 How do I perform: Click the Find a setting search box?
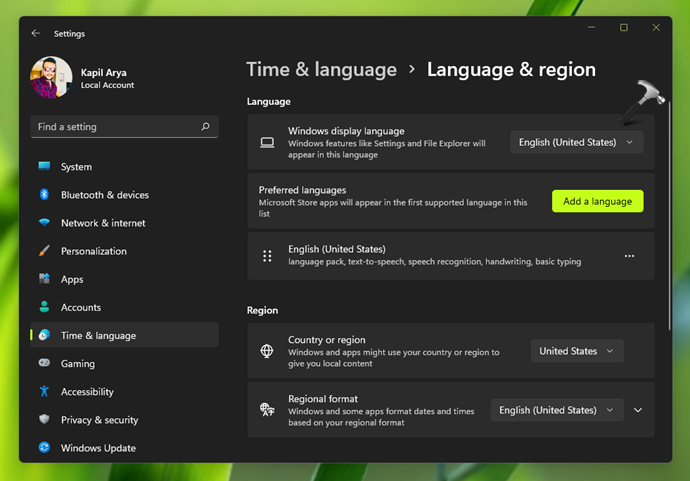coord(115,127)
